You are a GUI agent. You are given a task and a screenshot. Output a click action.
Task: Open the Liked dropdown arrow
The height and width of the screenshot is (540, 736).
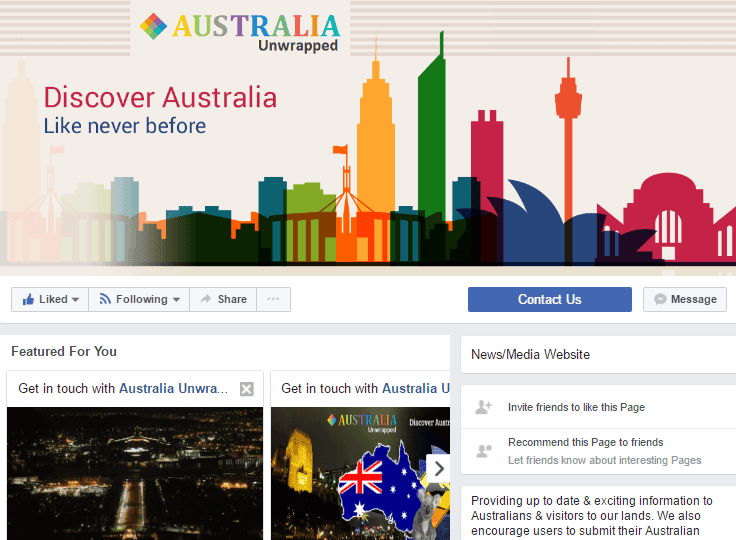(76, 300)
